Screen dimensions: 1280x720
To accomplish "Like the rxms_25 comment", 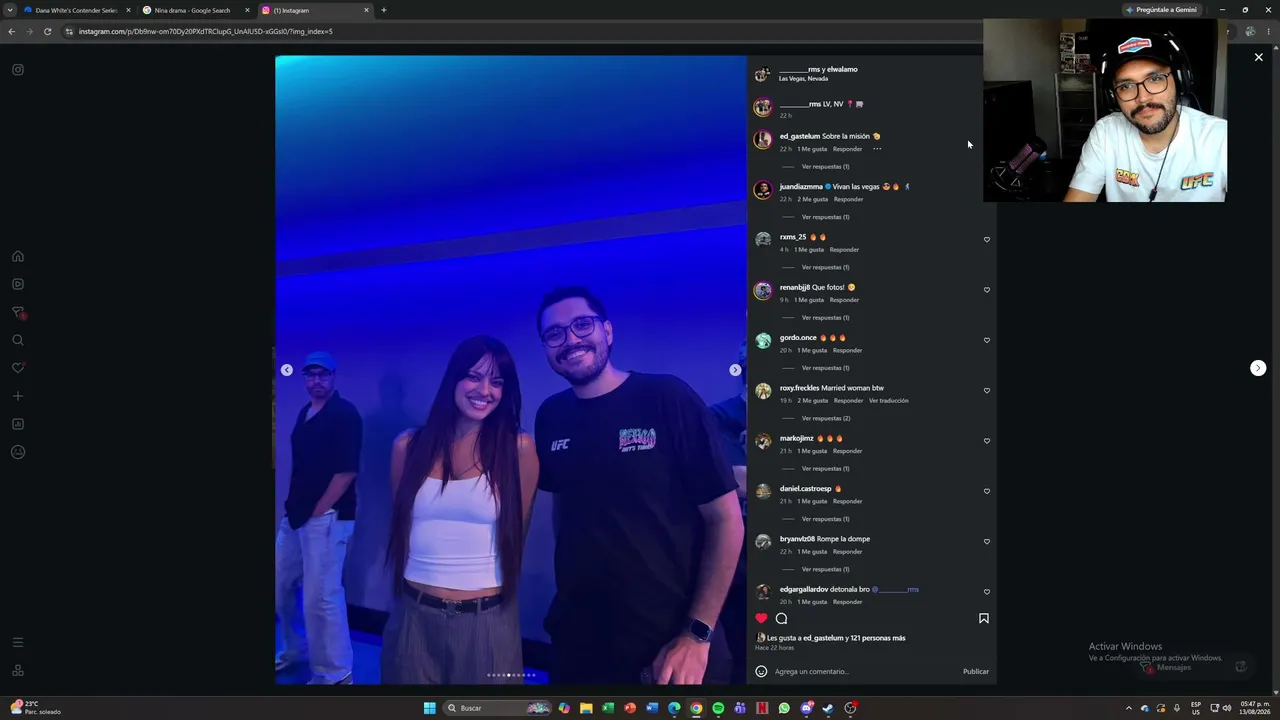I will [987, 239].
